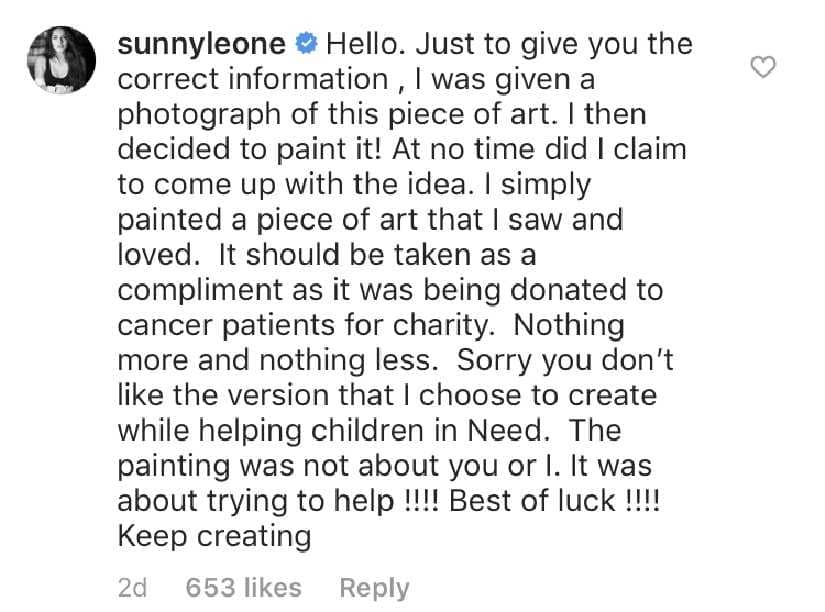Click the phrase "Best of luck"
The image size is (825, 612).
click(534, 501)
